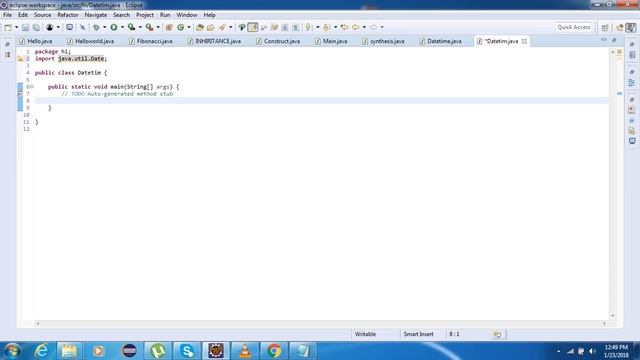
Task: Click the Search flashlight icon
Action: tap(222, 27)
